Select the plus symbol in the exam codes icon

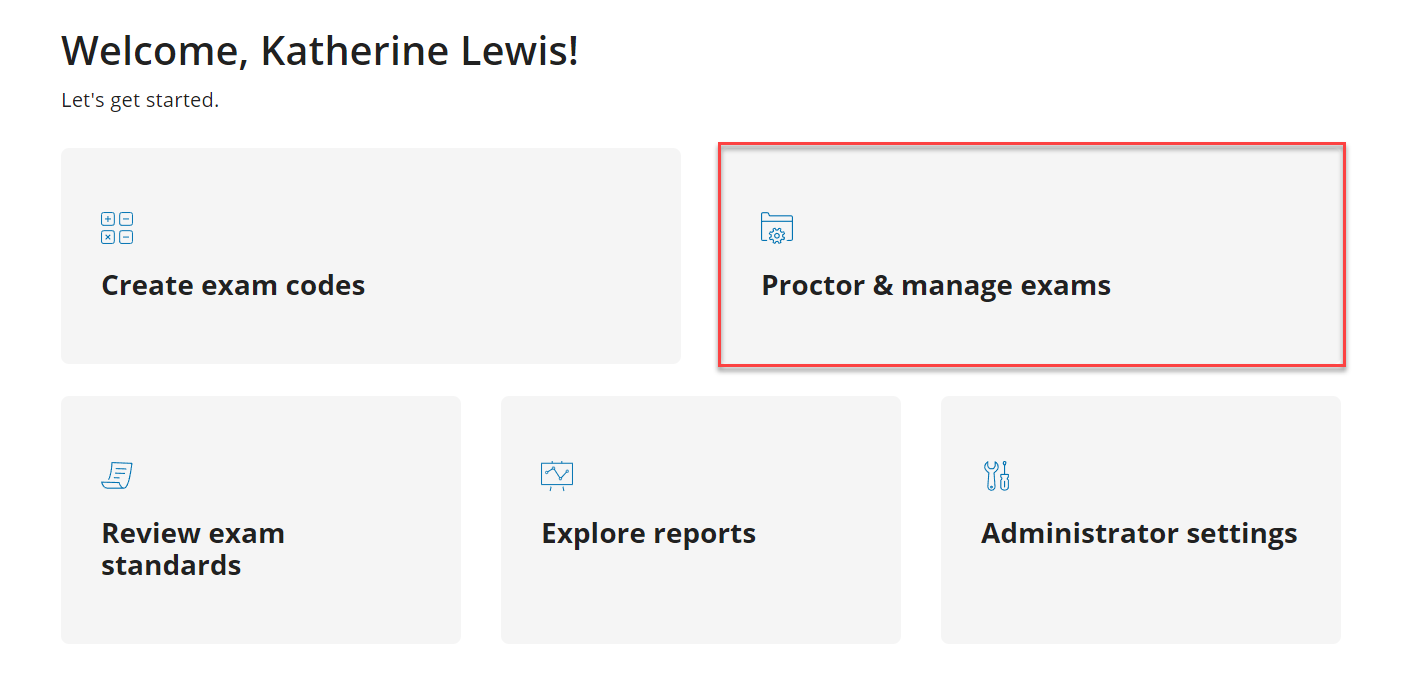[x=108, y=218]
